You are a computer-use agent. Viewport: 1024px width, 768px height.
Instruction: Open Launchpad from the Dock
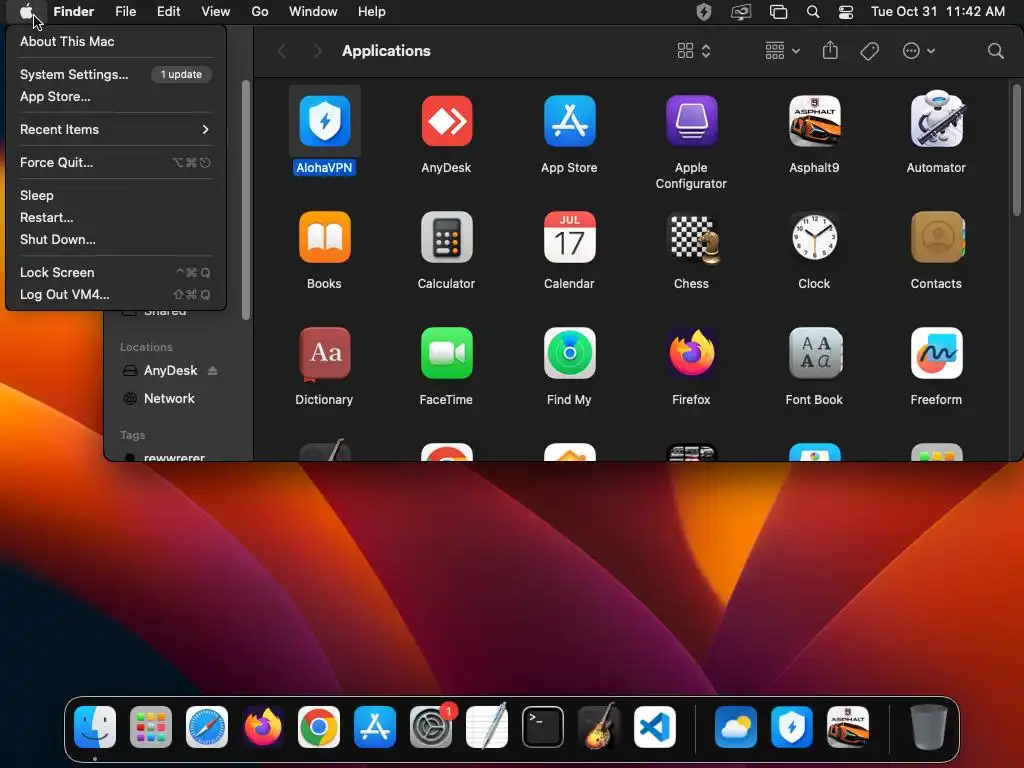(x=151, y=727)
